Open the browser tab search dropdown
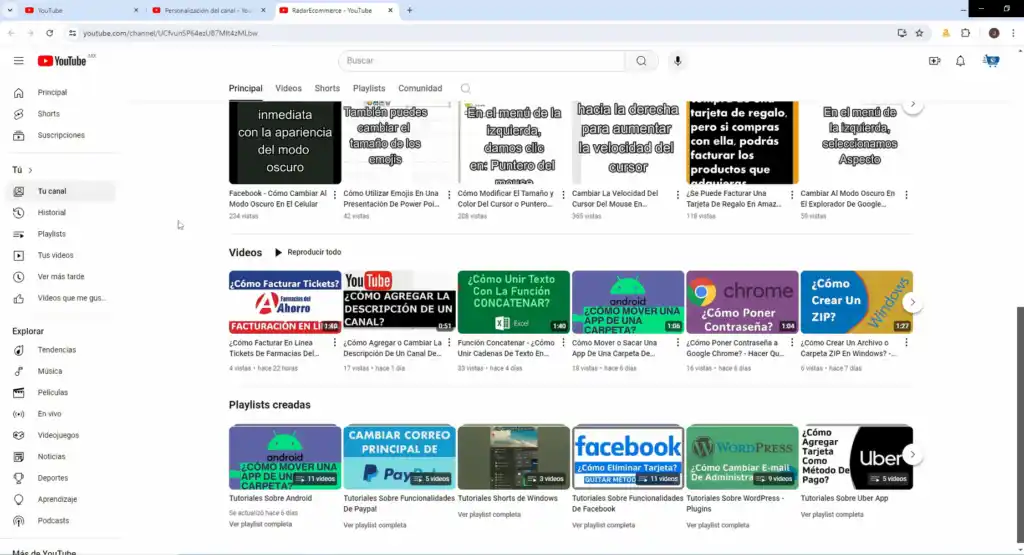This screenshot has height=555, width=1024. point(10,10)
